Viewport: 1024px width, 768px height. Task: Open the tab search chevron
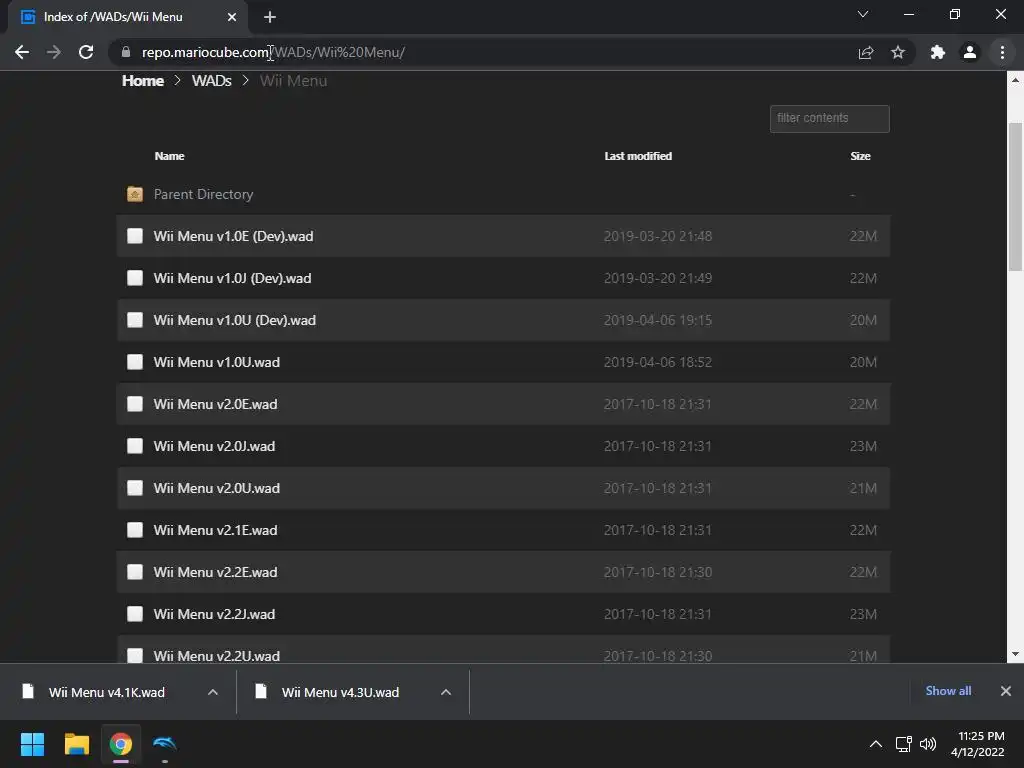863,14
